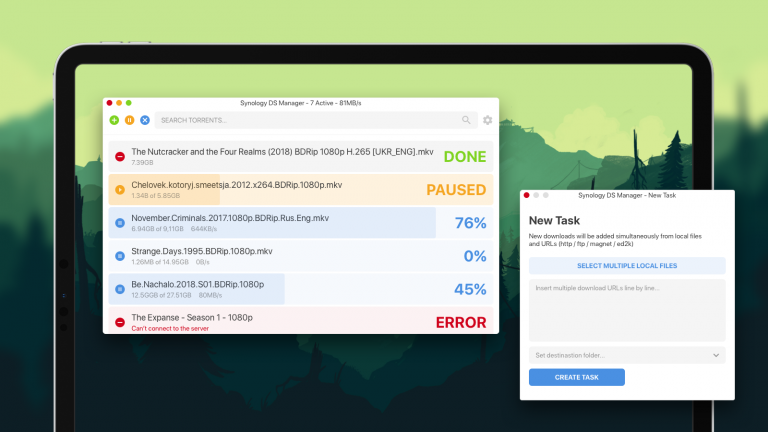Image resolution: width=768 pixels, height=432 pixels.
Task: Click the blue X clear icon in toolbar
Action: pos(145,120)
